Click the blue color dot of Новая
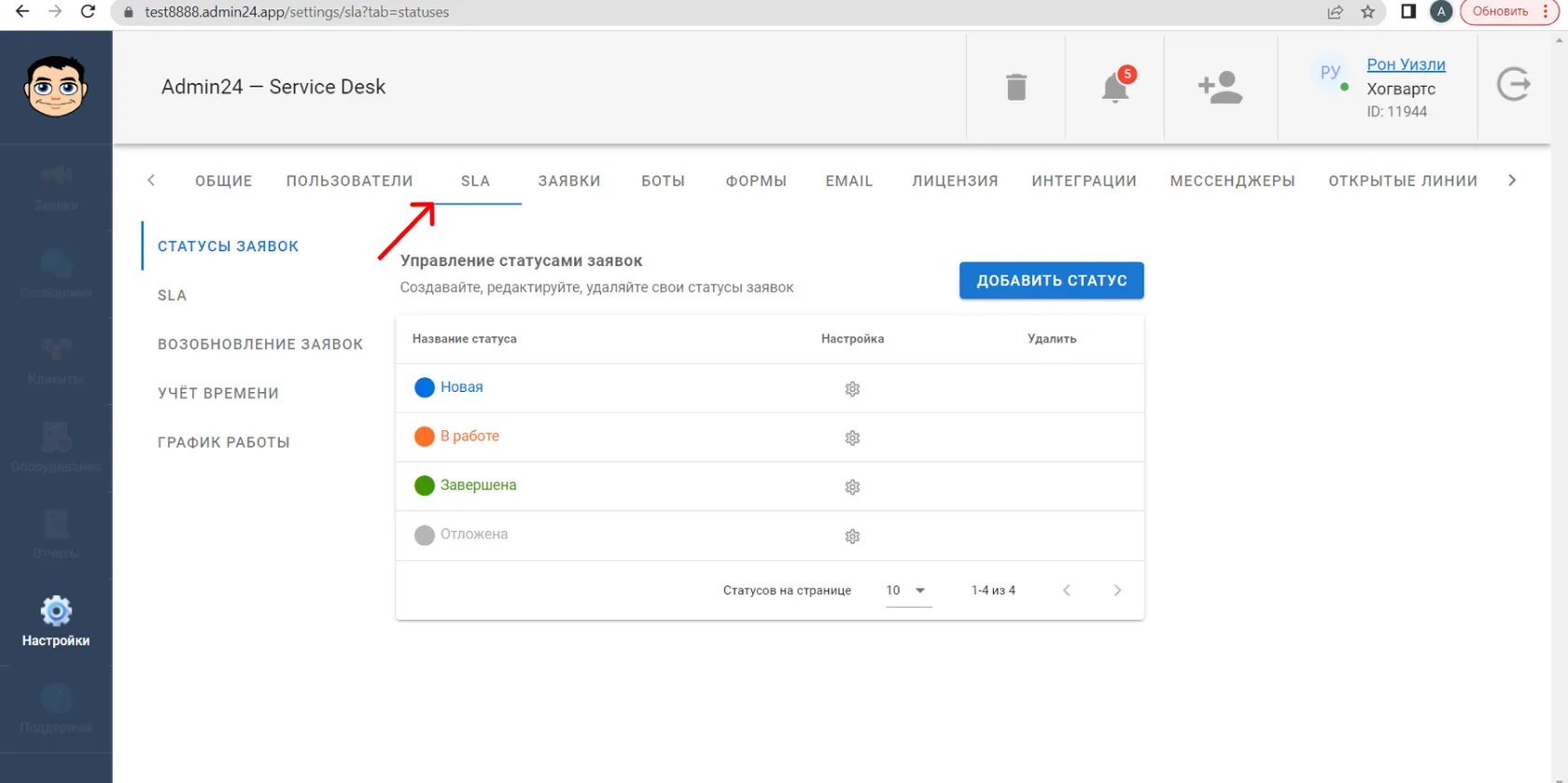The height and width of the screenshot is (783, 1568). [425, 387]
